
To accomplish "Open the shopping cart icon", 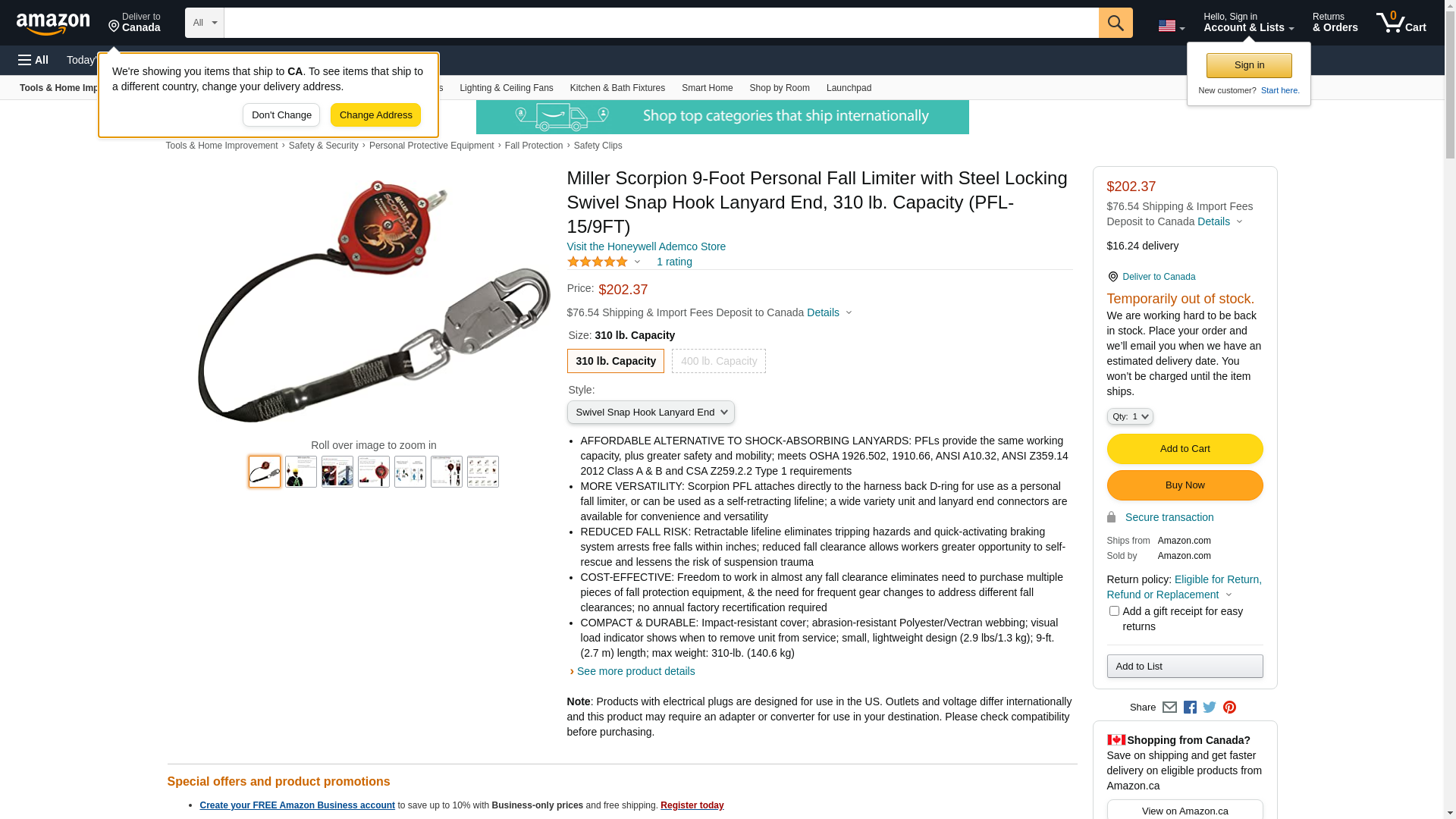I will pos(1401,23).
